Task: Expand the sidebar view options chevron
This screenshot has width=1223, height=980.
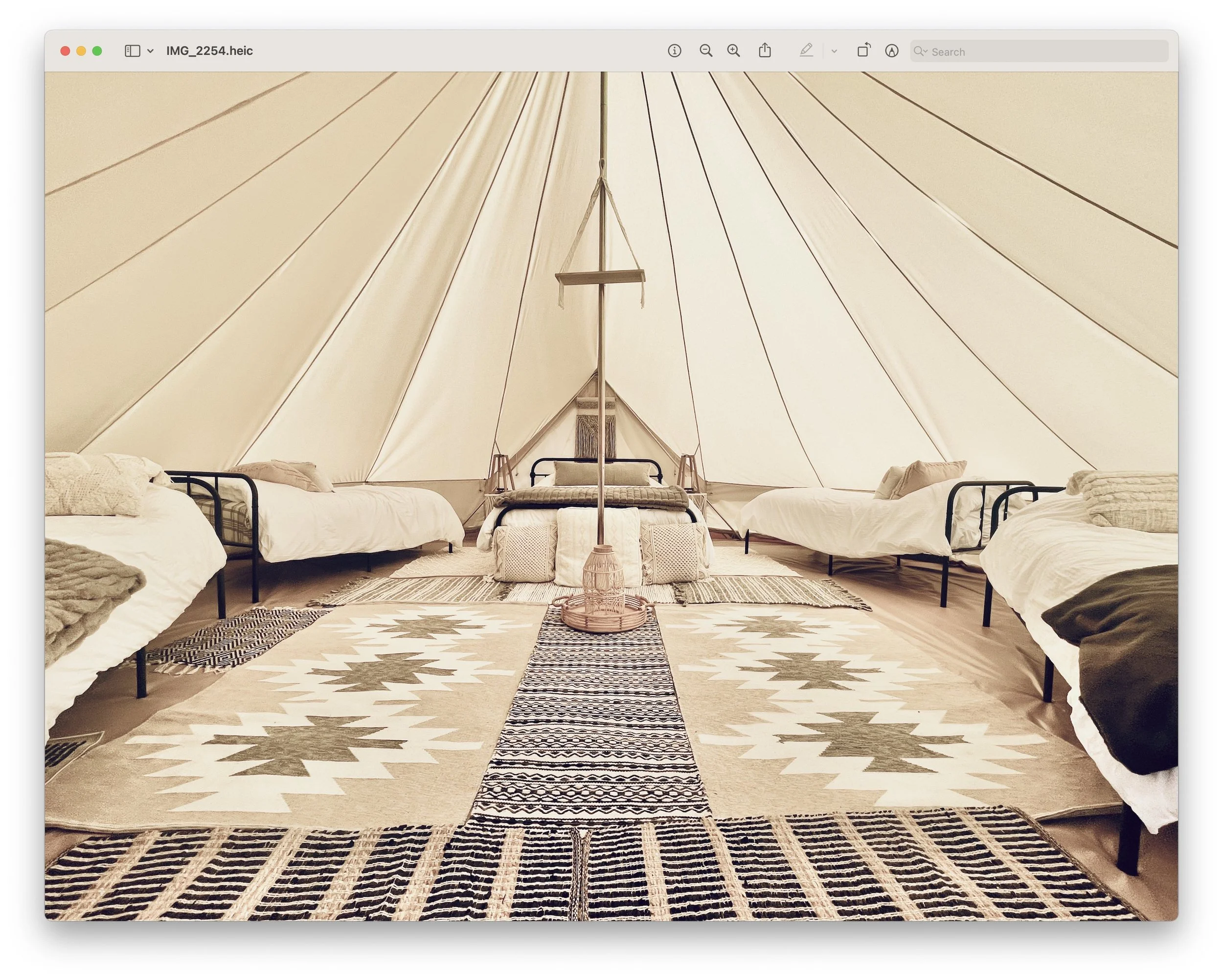Action: [150, 51]
